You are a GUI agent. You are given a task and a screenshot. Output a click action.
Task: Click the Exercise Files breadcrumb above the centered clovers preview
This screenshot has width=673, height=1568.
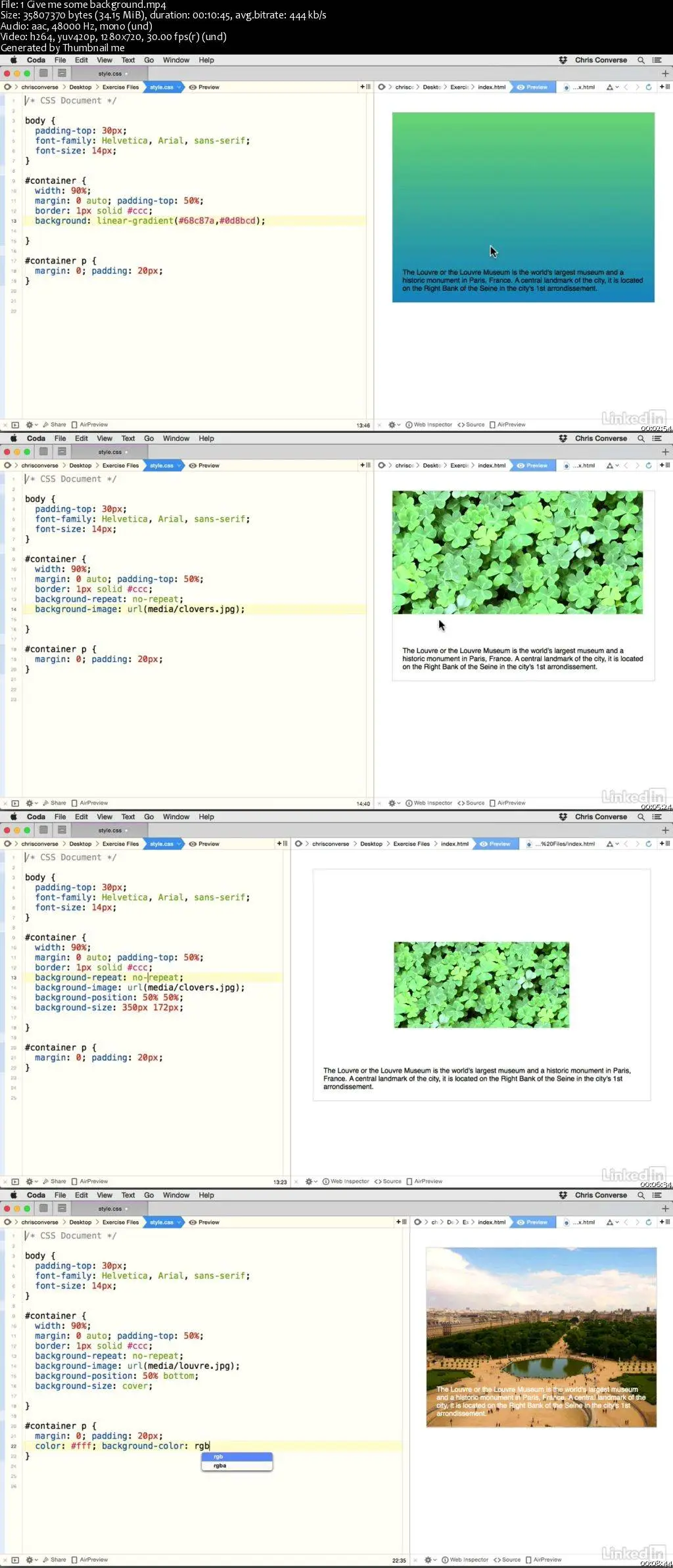click(x=411, y=843)
